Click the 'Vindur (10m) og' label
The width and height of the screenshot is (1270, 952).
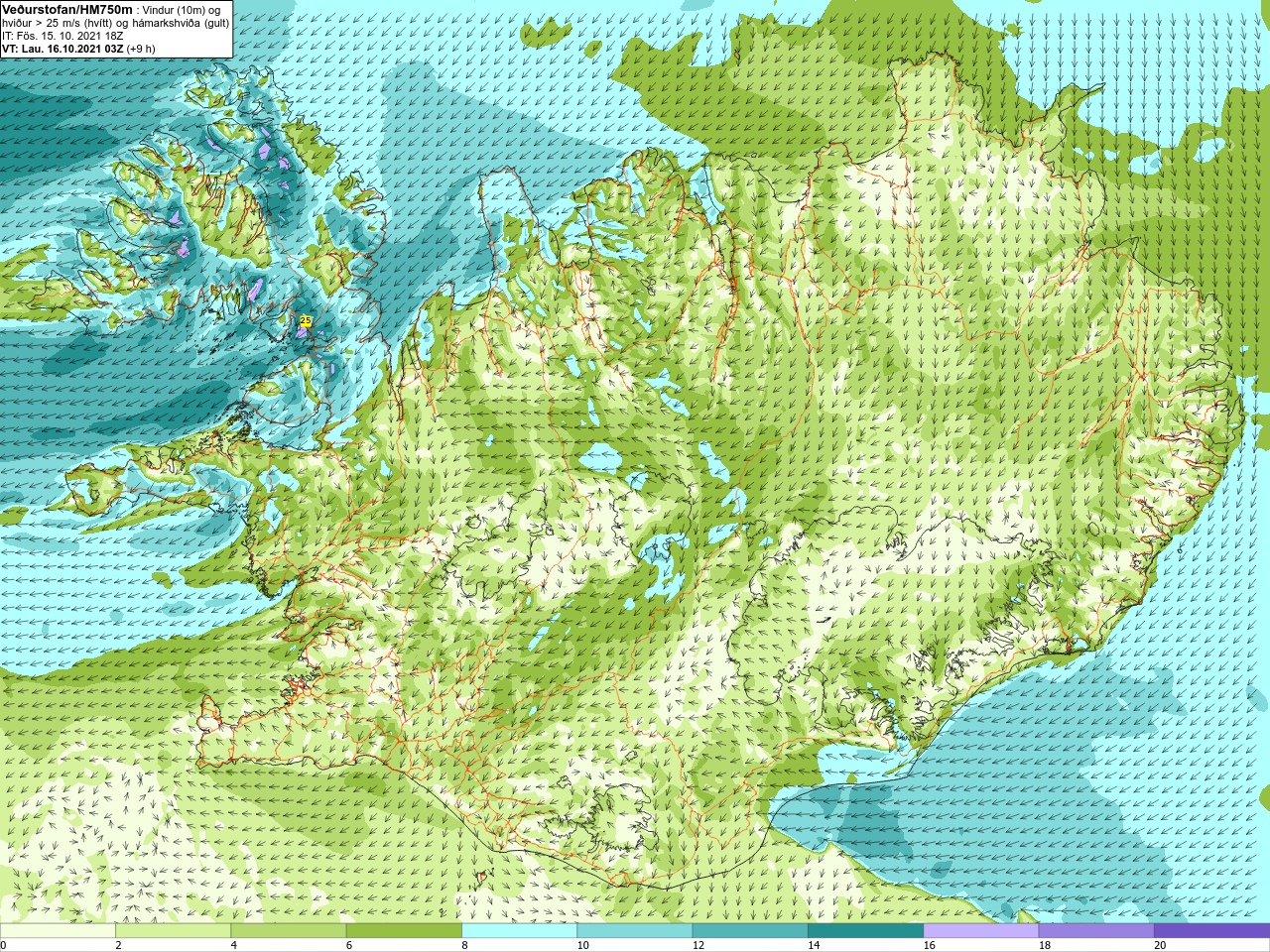(x=182, y=10)
